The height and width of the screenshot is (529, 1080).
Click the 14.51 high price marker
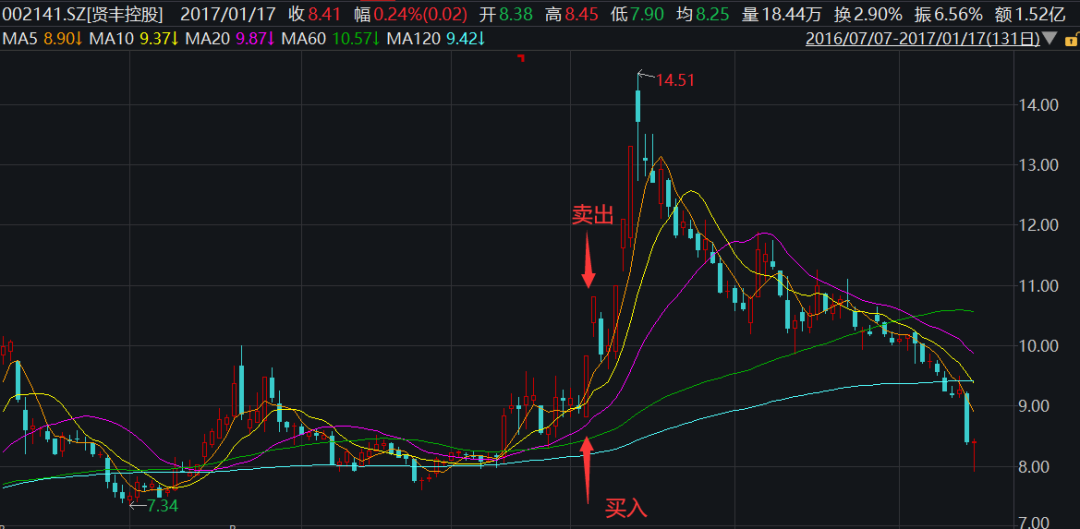[x=672, y=79]
